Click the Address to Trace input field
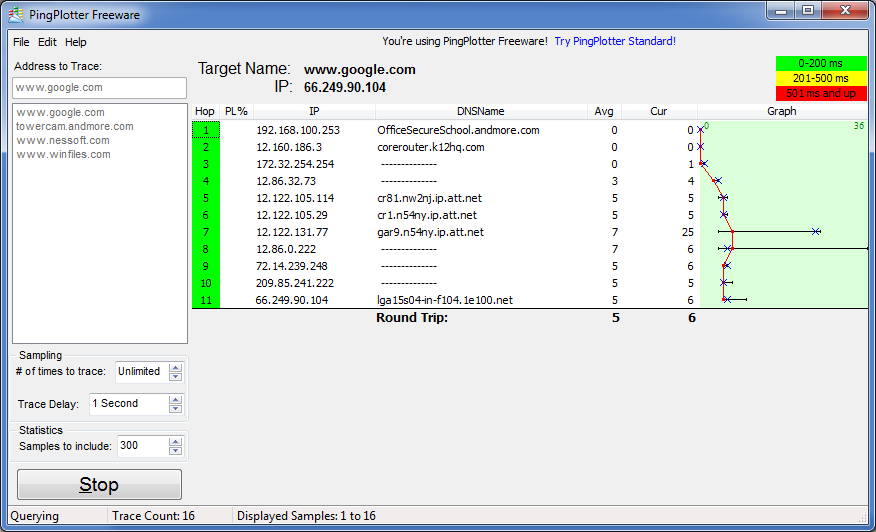 pyautogui.click(x=100, y=88)
